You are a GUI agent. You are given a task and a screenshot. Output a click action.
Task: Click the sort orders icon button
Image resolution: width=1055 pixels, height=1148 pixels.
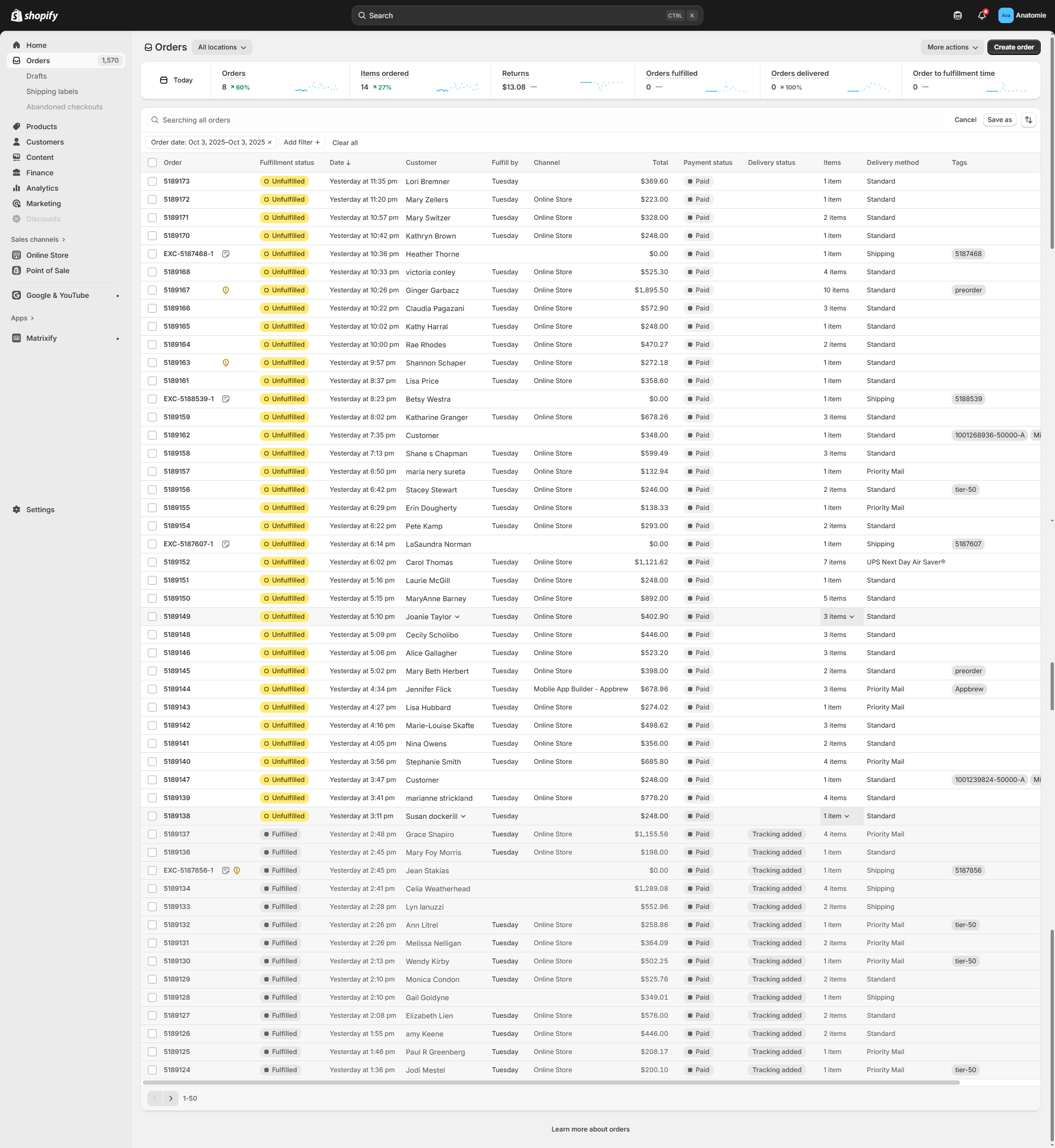click(x=1028, y=120)
